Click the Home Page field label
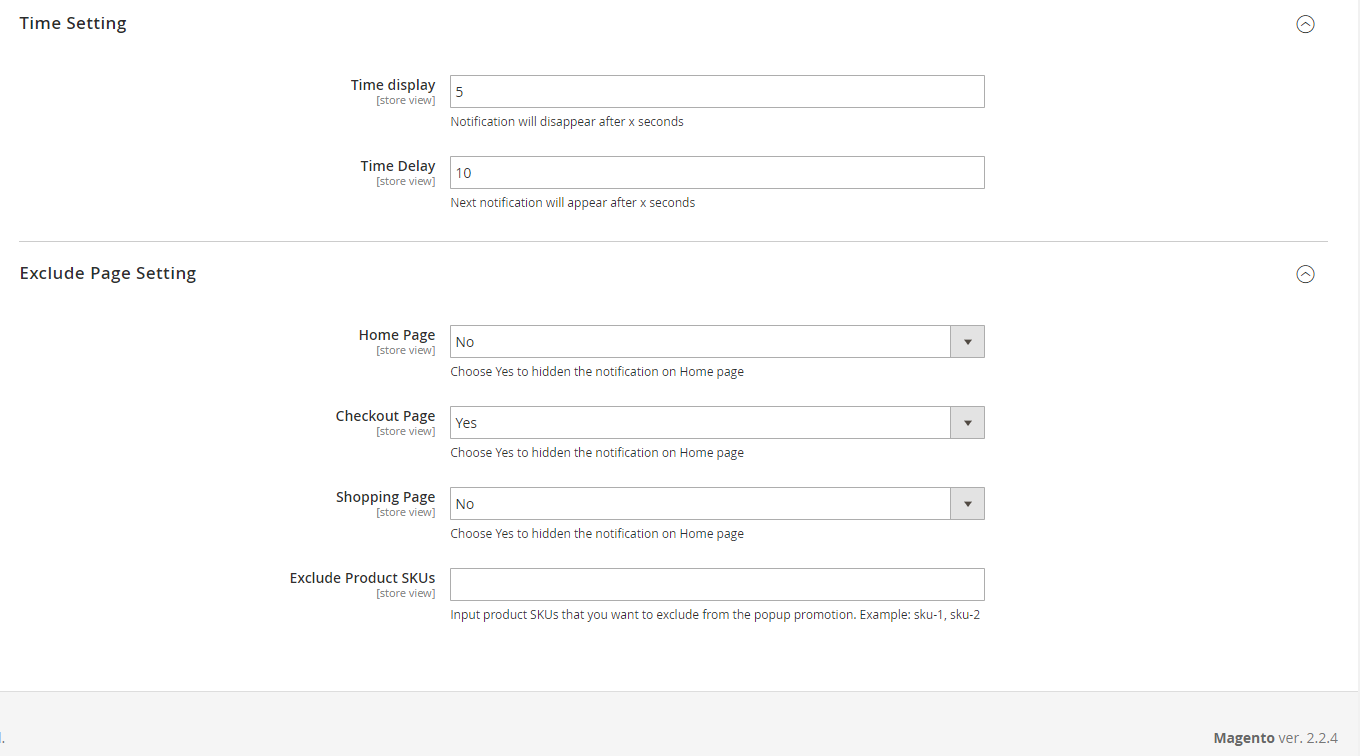Screen dimensions: 1360x756 pyautogui.click(x=397, y=335)
